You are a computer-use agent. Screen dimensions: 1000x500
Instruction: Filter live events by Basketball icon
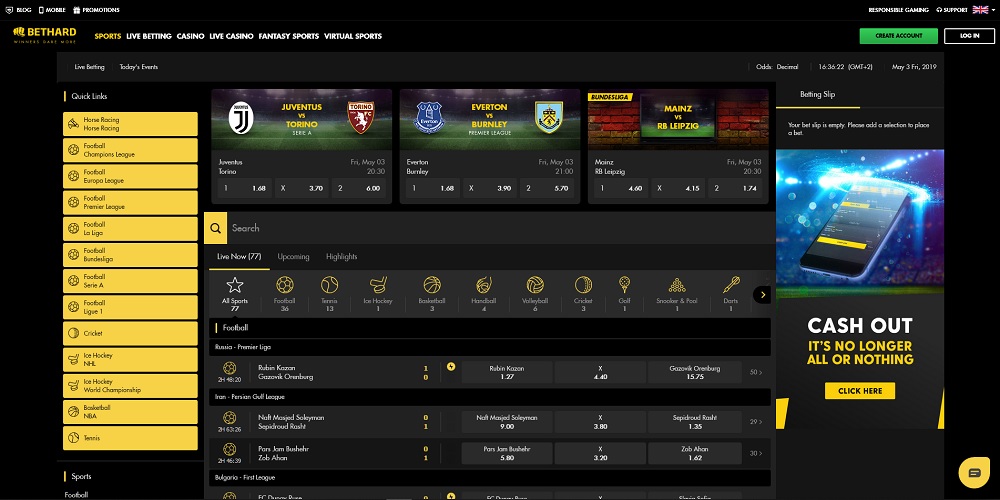click(x=432, y=285)
